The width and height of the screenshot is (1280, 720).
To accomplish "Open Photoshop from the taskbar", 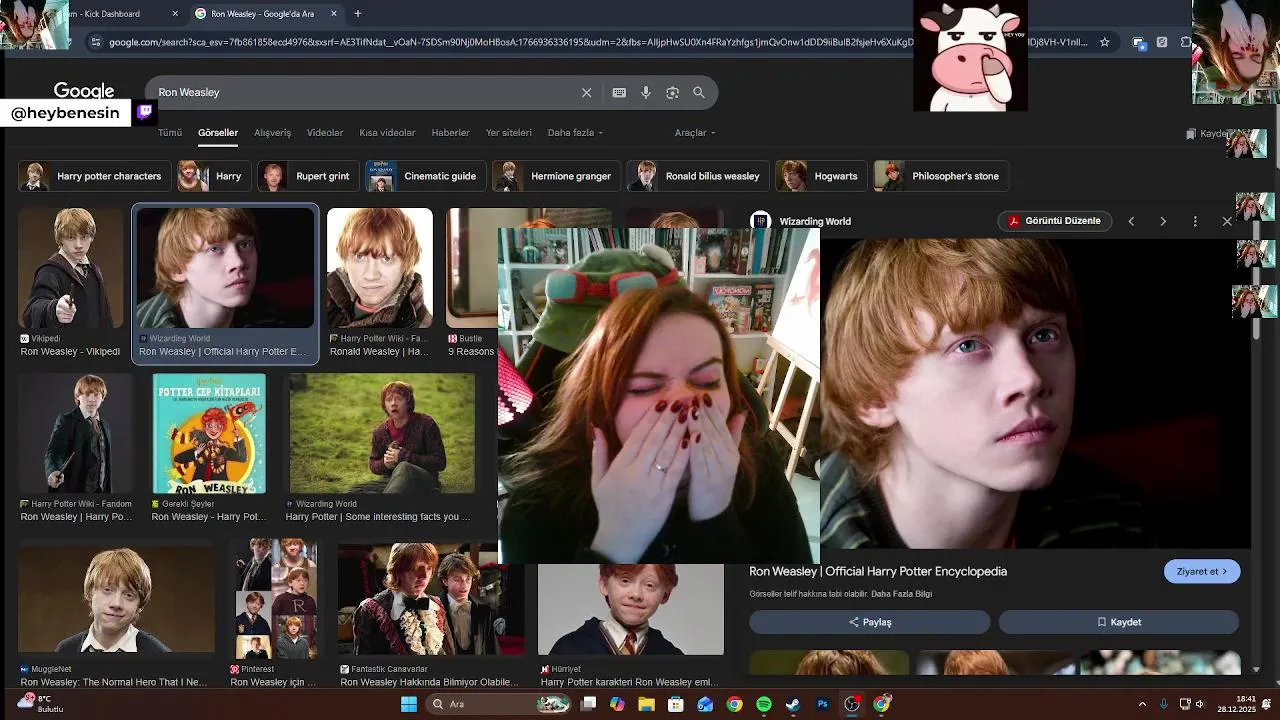I will (x=822, y=704).
